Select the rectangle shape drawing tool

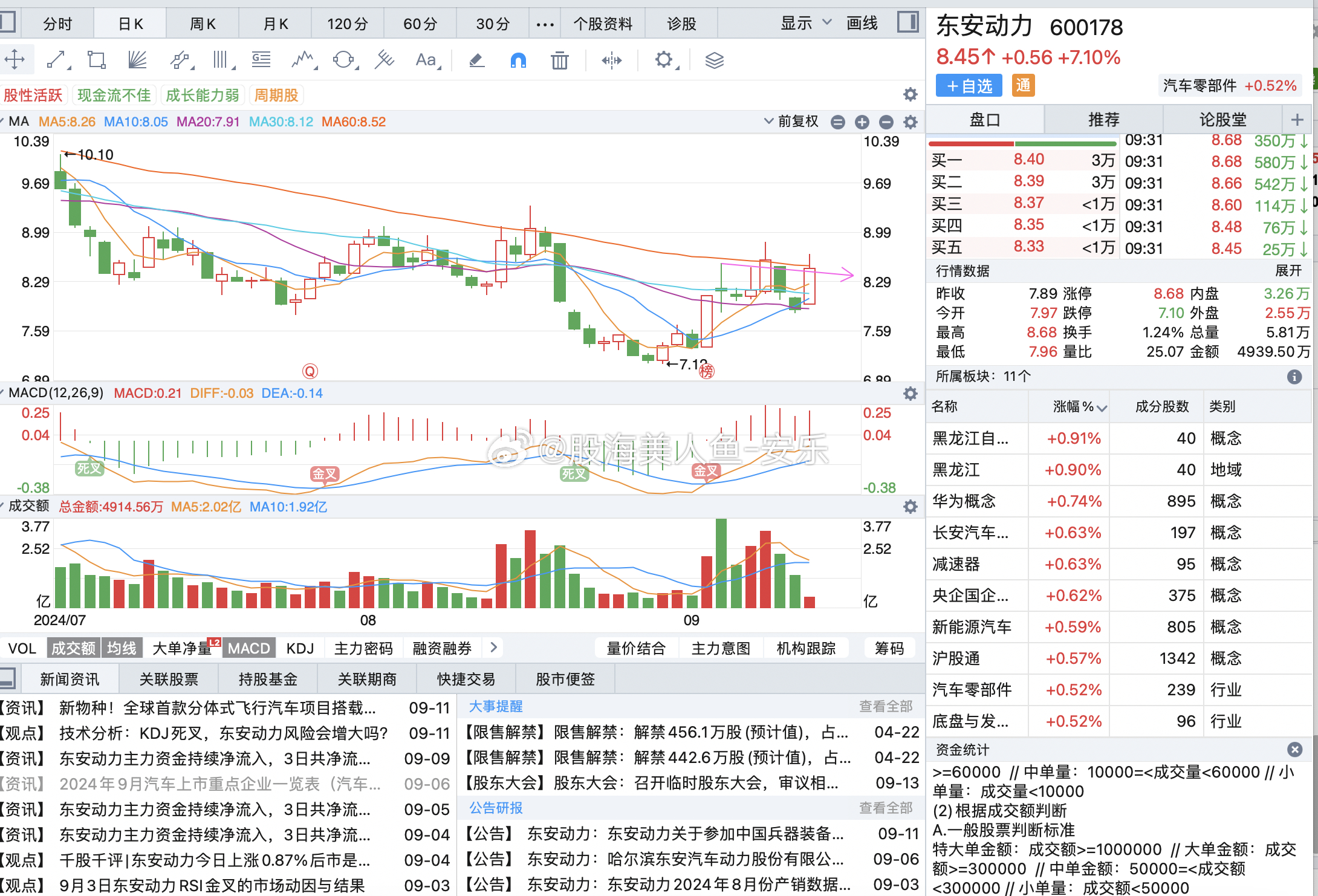tap(97, 60)
